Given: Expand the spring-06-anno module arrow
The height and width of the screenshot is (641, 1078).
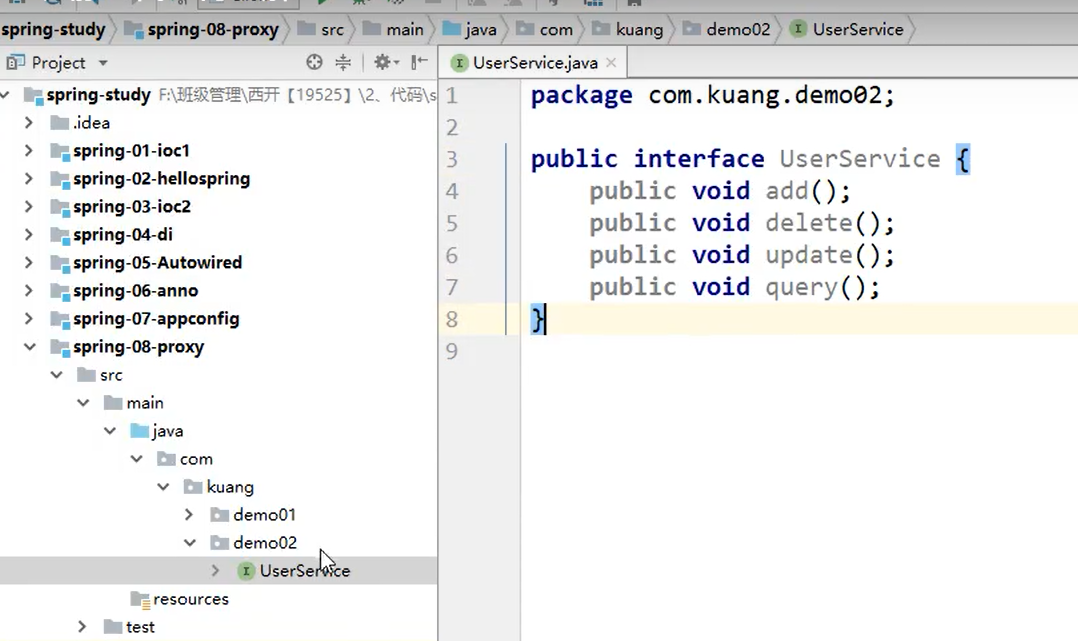Looking at the screenshot, I should 29,291.
